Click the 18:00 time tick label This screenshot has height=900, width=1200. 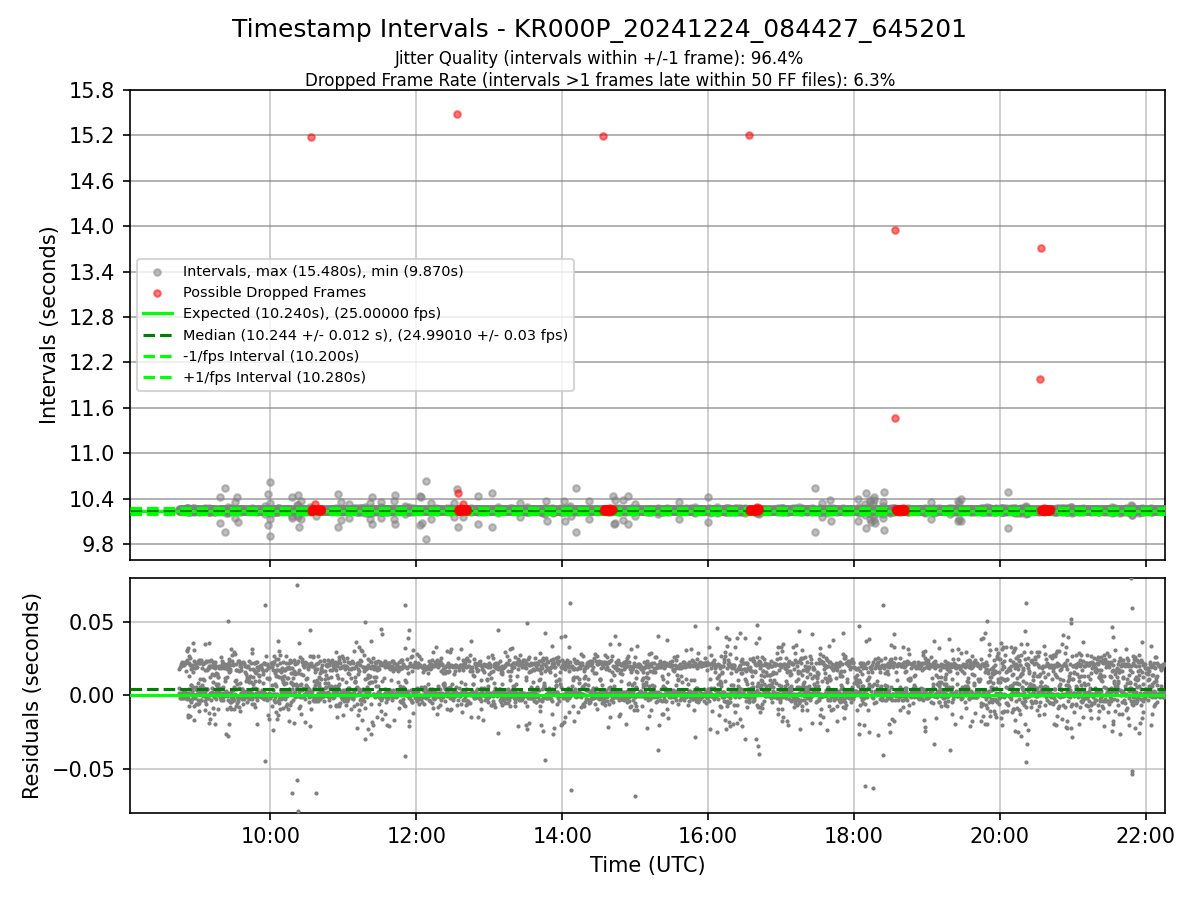click(x=854, y=835)
